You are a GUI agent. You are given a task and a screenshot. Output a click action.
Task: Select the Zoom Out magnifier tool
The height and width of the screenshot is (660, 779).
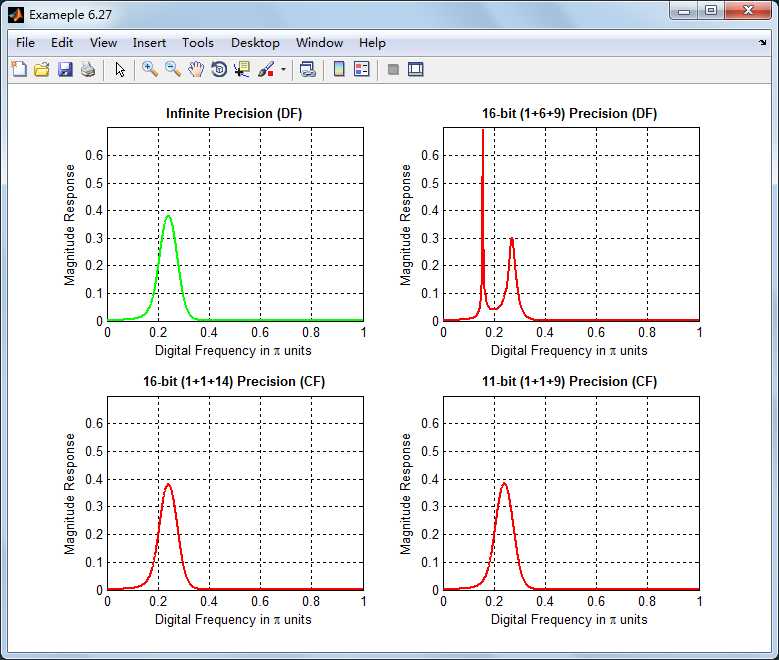click(172, 69)
